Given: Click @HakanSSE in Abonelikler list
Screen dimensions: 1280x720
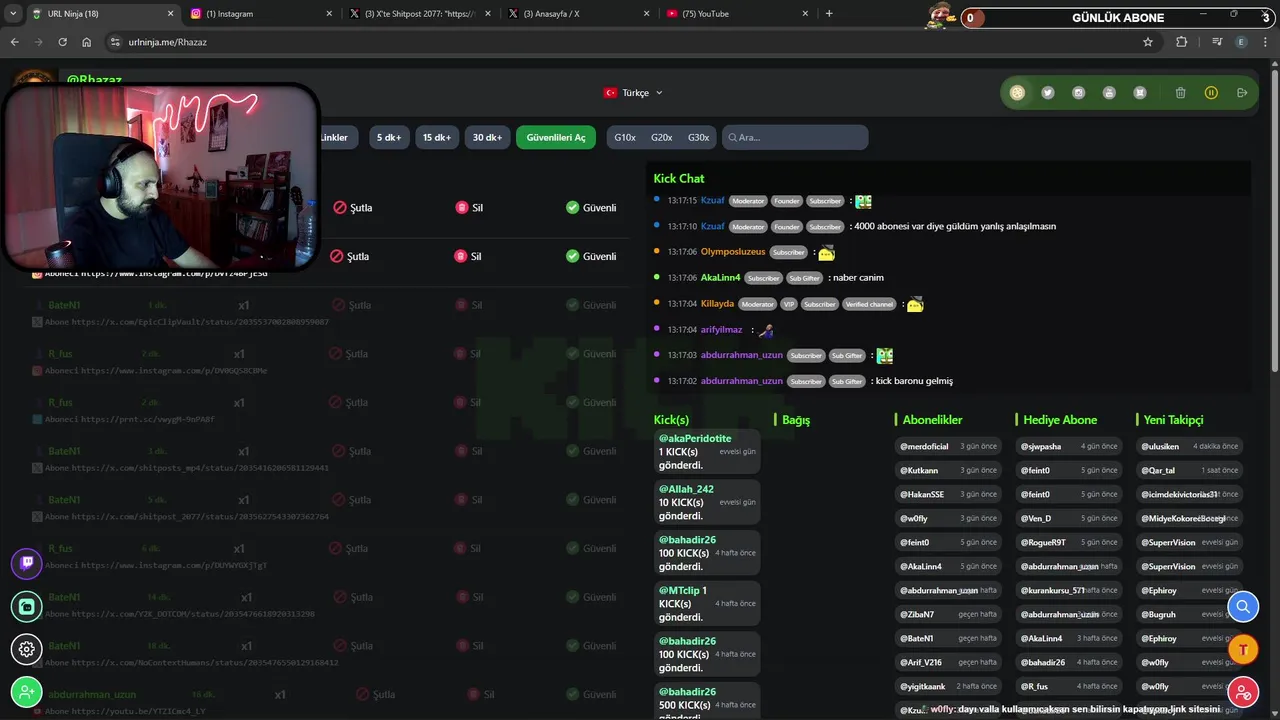Looking at the screenshot, I should click(x=922, y=494).
